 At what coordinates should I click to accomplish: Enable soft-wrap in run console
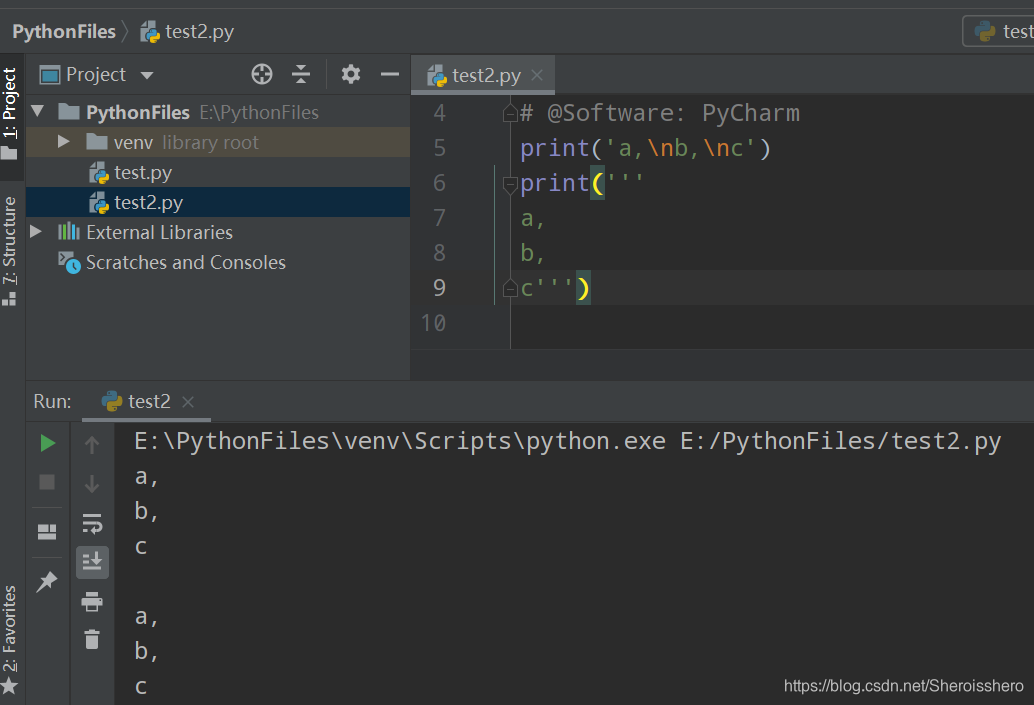92,523
